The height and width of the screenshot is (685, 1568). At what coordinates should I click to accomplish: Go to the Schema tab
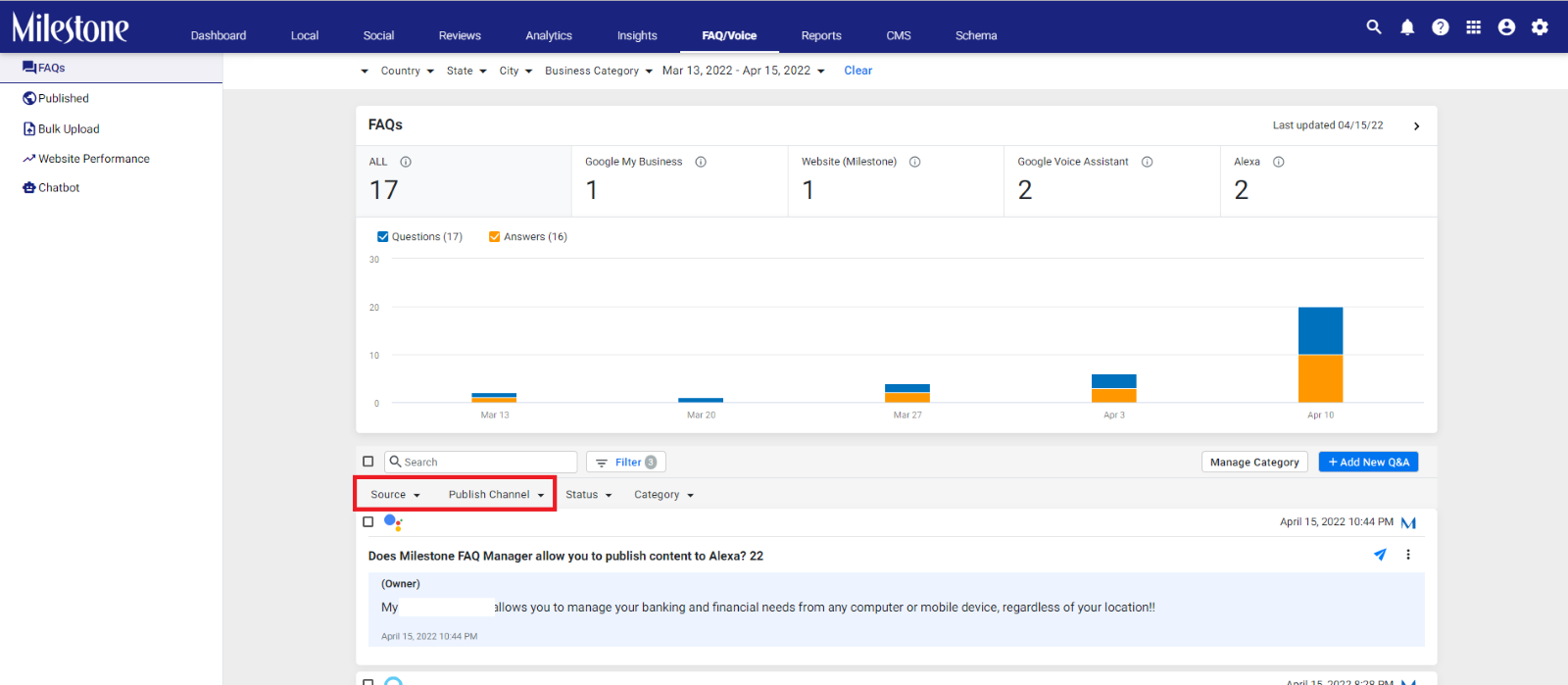(x=976, y=35)
